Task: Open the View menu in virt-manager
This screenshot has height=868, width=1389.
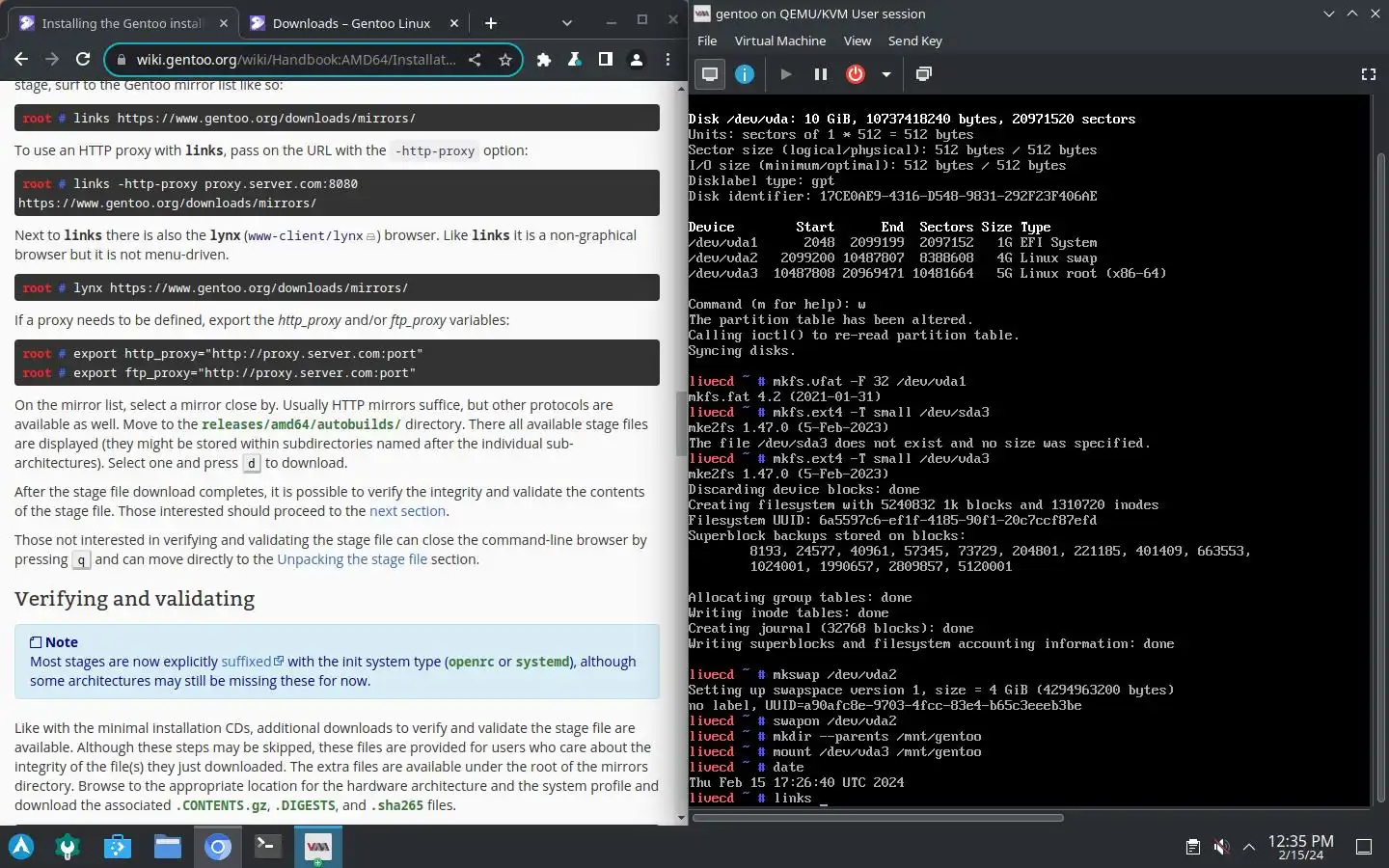Action: click(x=858, y=41)
